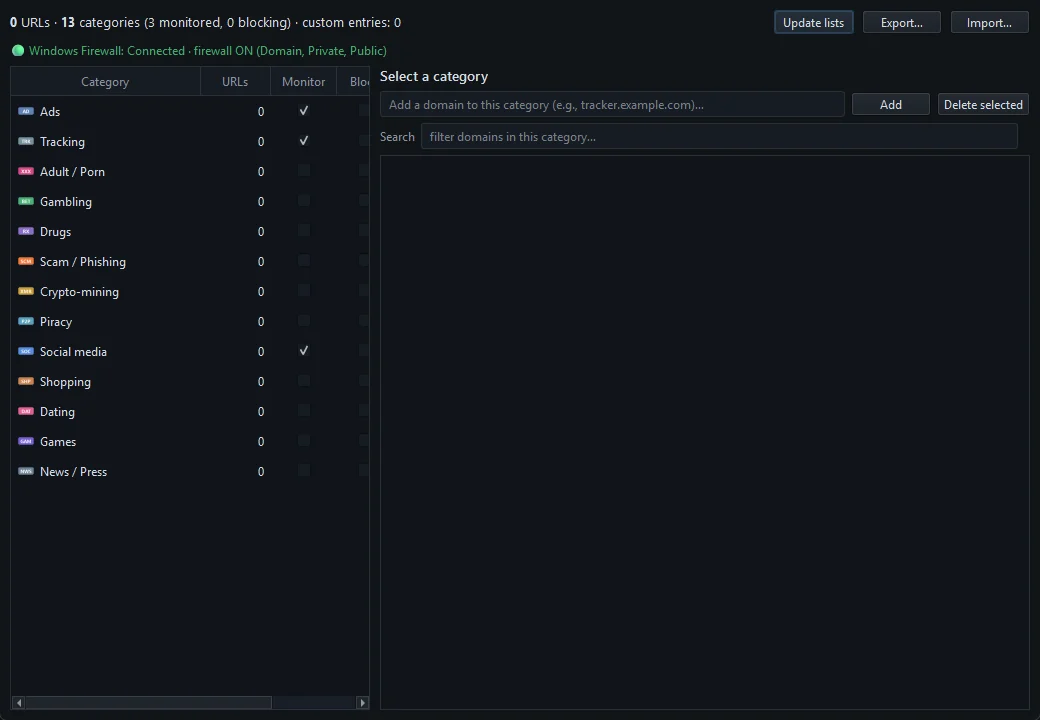Select the Piracy category row
The image size is (1040, 720).
(190, 321)
